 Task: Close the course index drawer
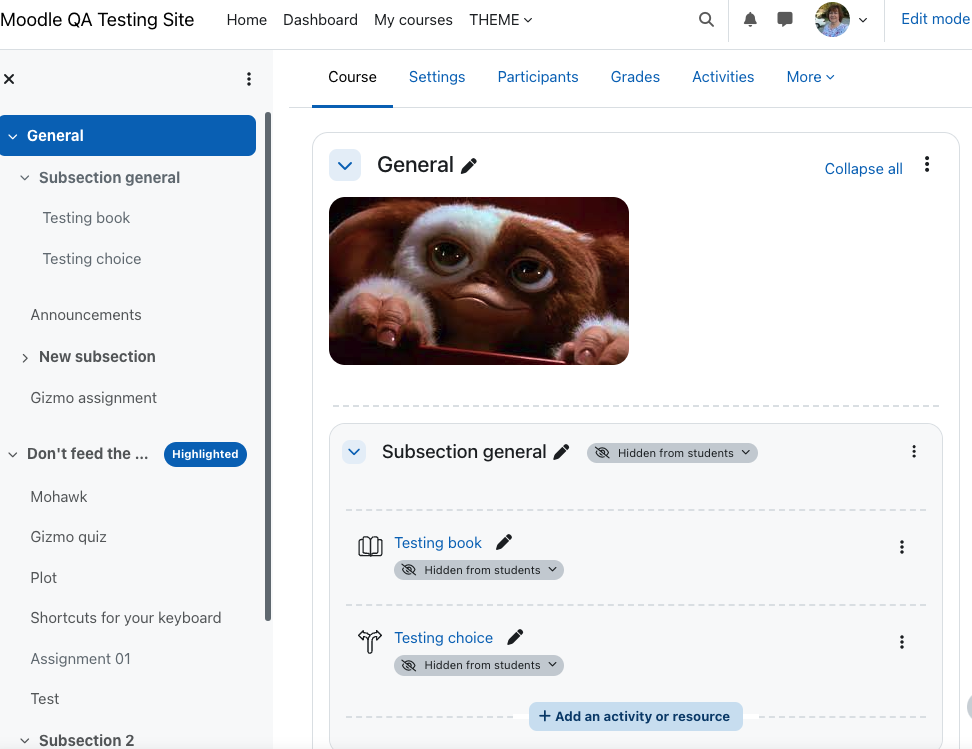[9, 79]
